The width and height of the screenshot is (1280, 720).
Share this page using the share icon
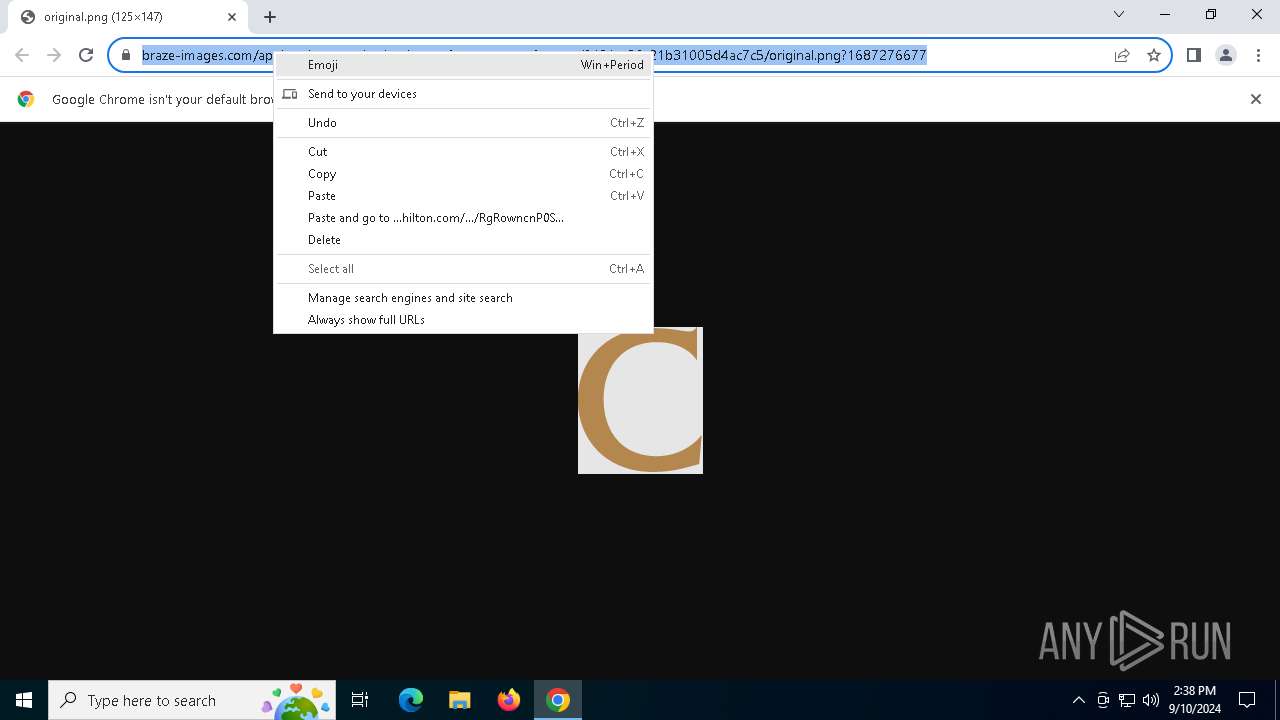tap(1122, 55)
